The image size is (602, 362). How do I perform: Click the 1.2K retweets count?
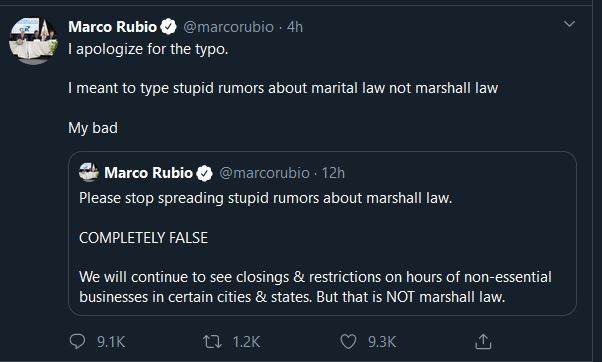(246, 342)
